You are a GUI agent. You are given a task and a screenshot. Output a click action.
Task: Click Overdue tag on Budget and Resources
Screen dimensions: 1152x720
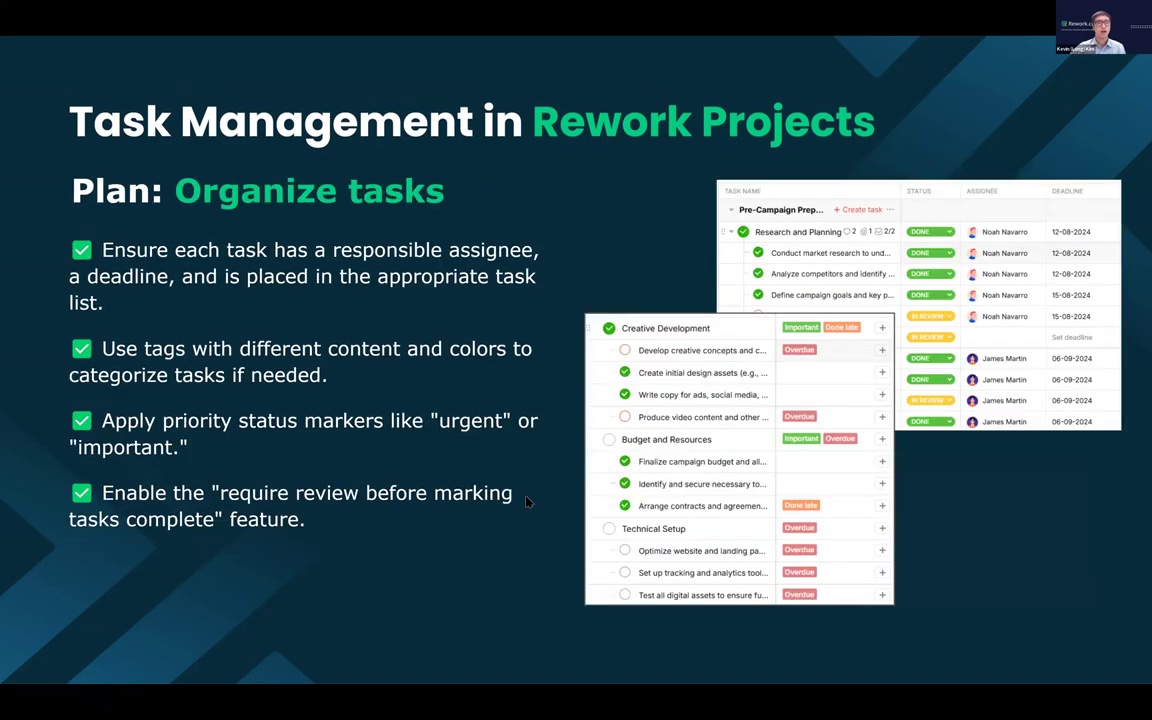coord(840,439)
